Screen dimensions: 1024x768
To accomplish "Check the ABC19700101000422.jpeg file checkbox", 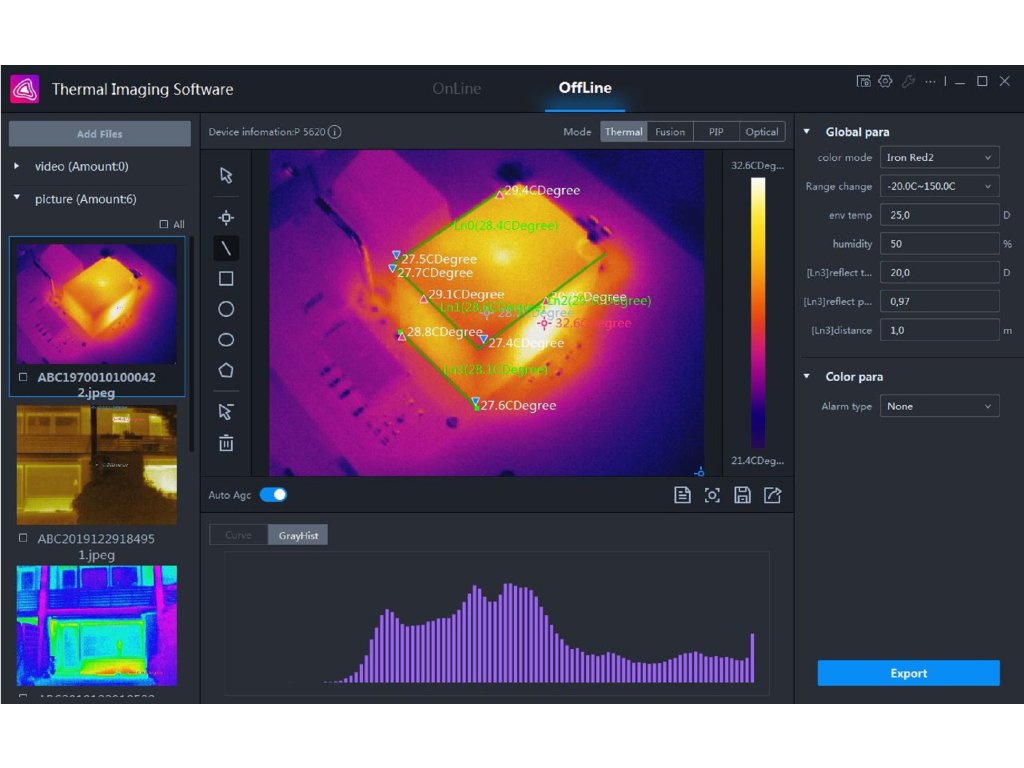I will [23, 377].
